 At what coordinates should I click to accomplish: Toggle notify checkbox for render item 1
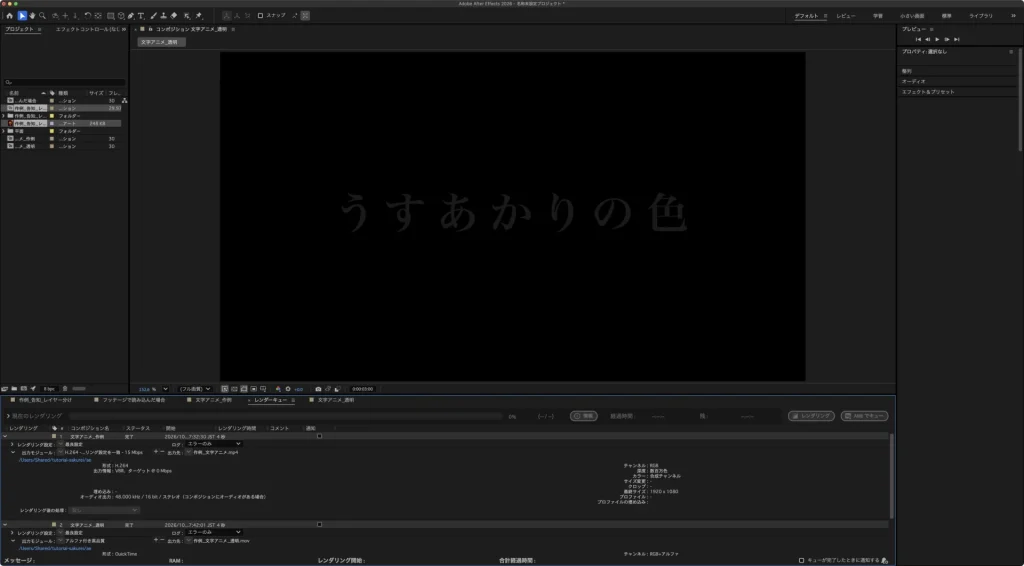[x=319, y=436]
